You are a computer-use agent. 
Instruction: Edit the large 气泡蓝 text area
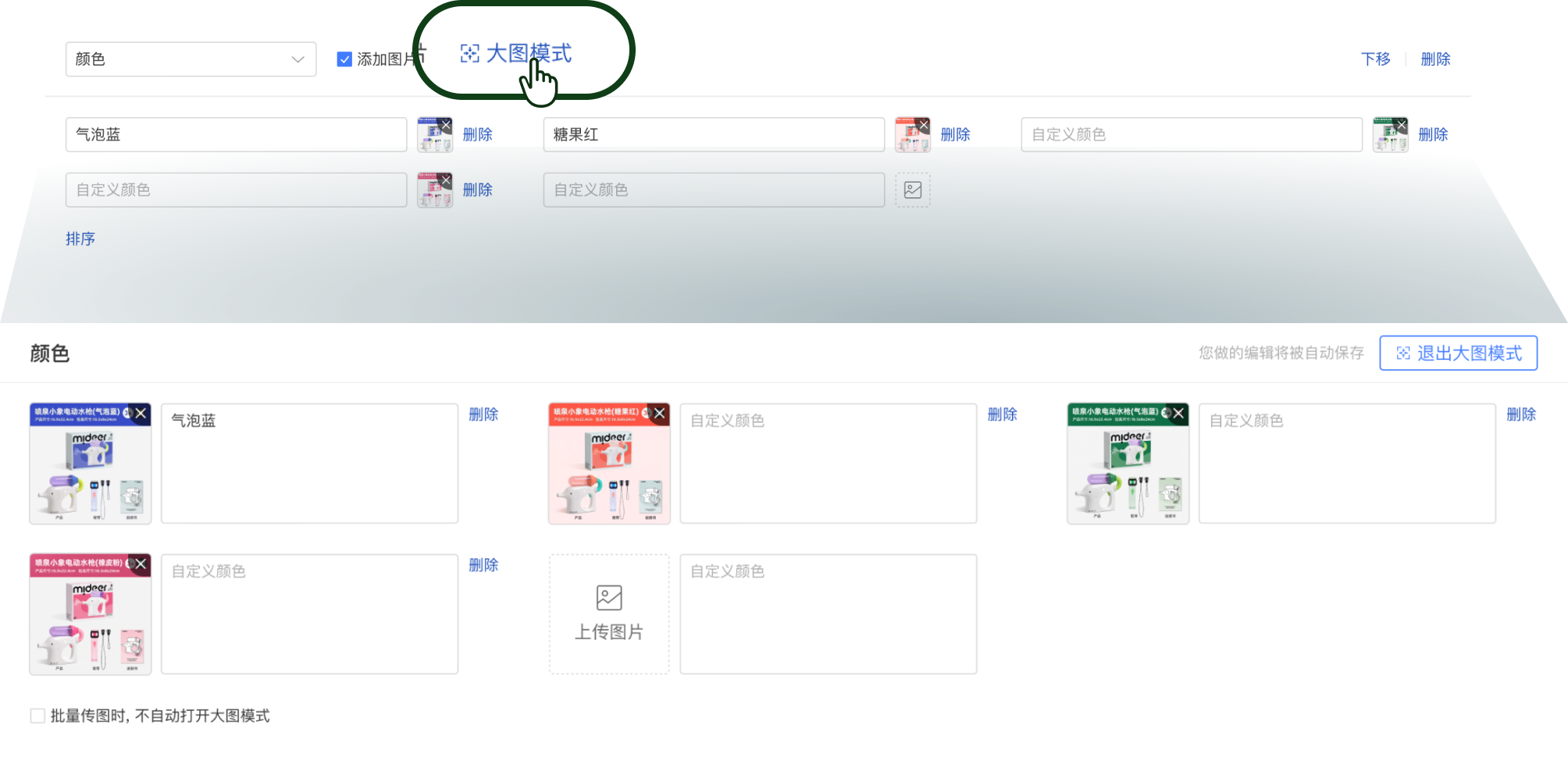tap(309, 463)
